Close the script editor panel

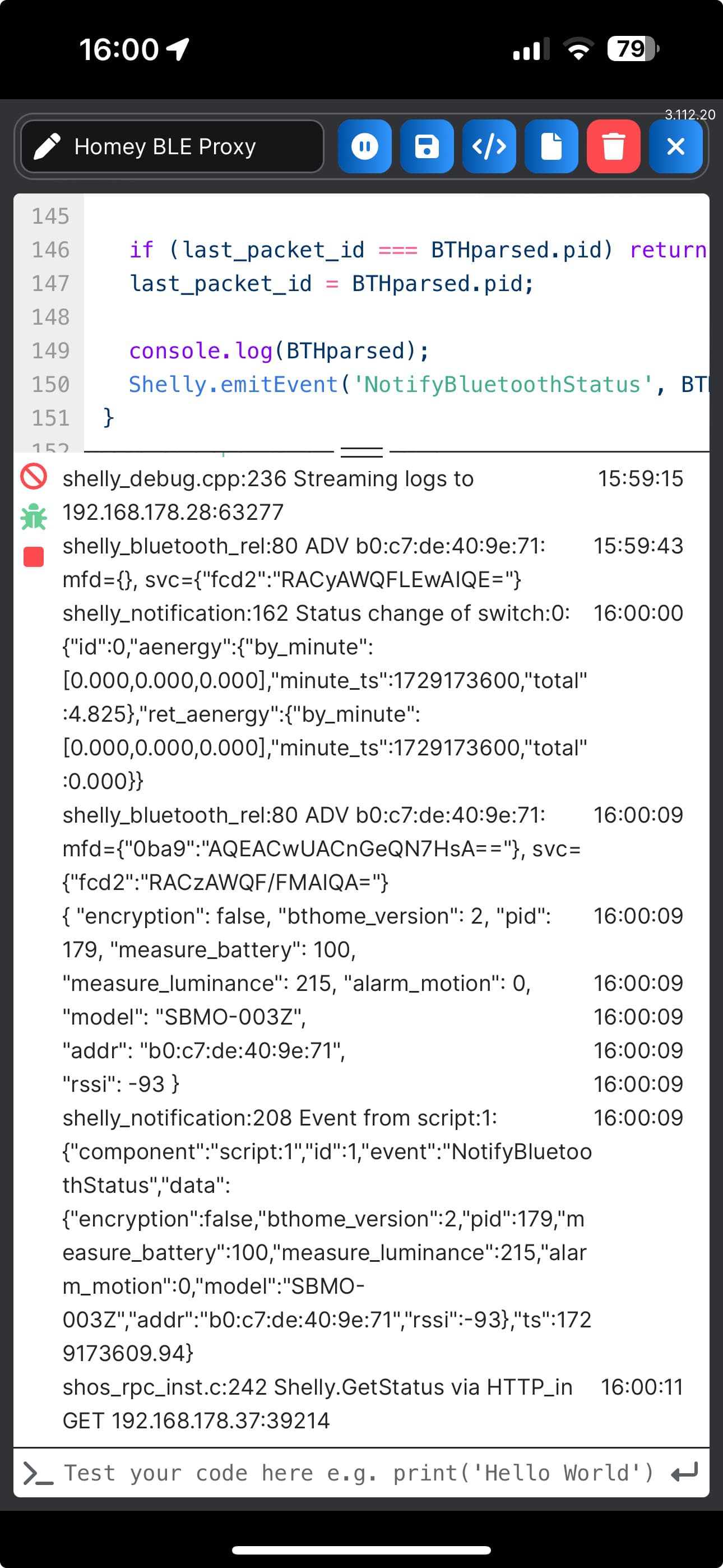pyautogui.click(x=675, y=147)
